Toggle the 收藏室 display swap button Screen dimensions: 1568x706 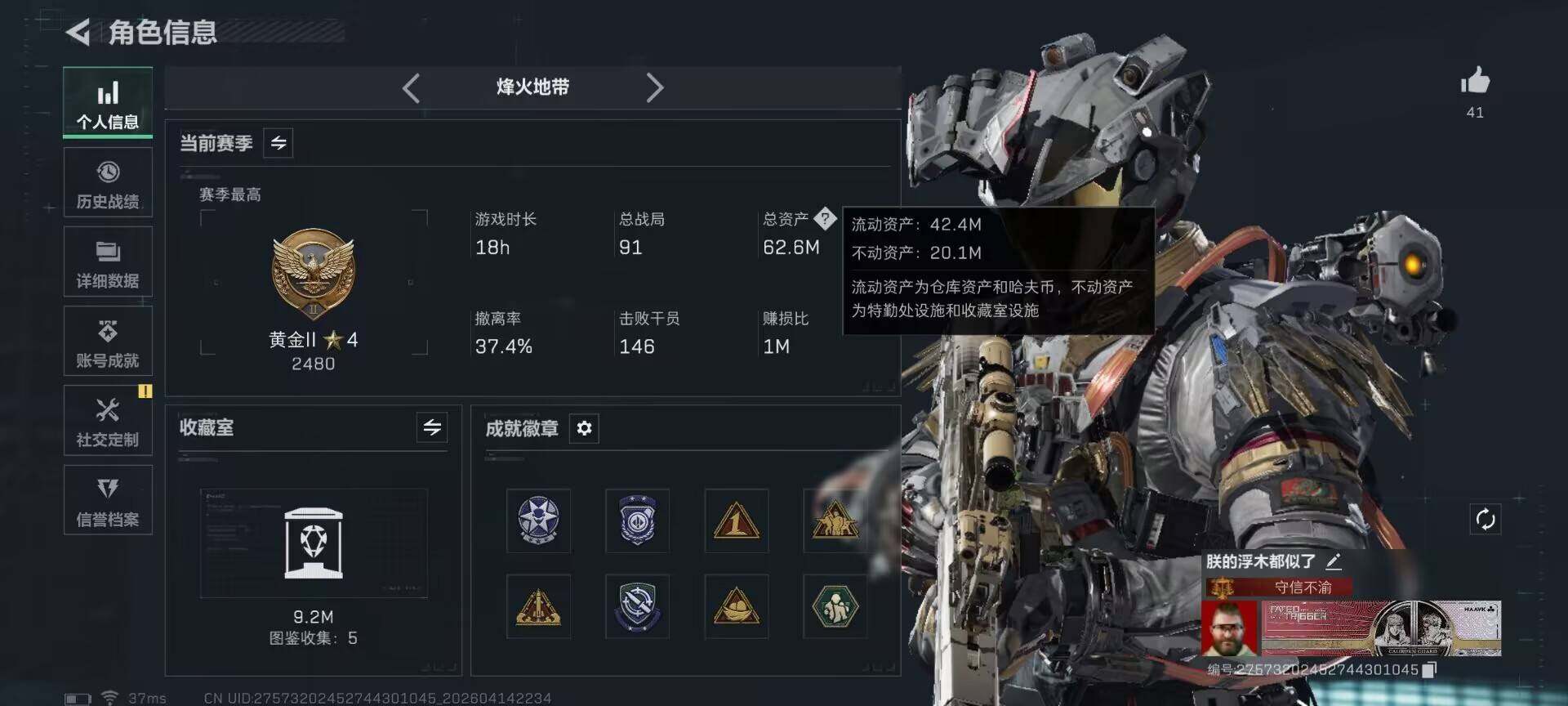[432, 427]
